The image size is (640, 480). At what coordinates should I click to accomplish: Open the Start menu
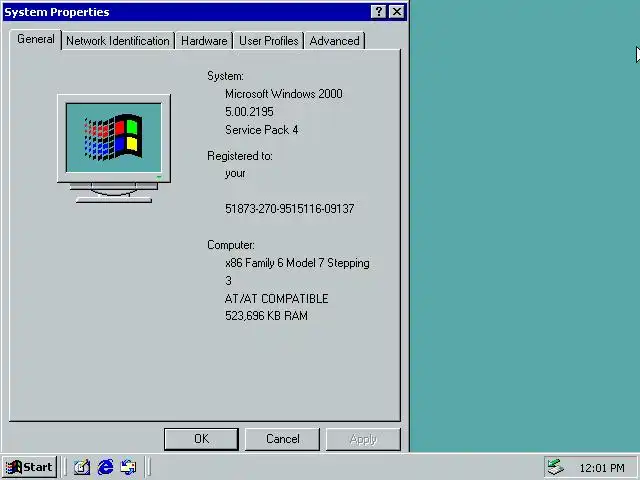click(29, 467)
